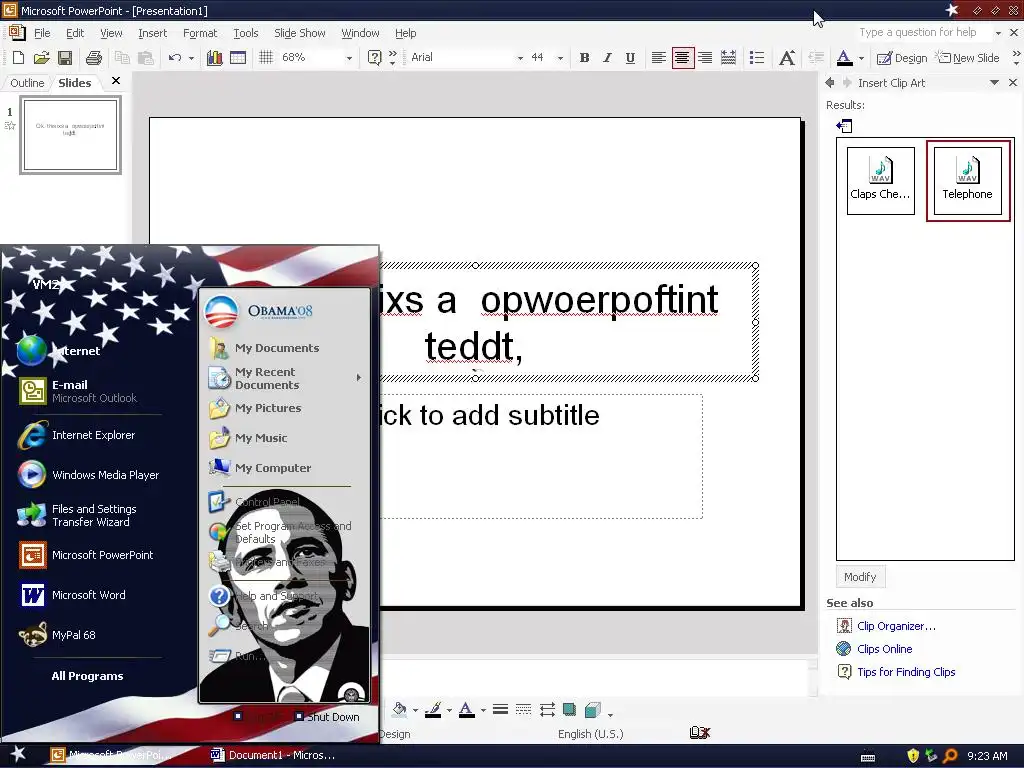Open the Format menu
This screenshot has height=768, width=1024.
click(200, 33)
